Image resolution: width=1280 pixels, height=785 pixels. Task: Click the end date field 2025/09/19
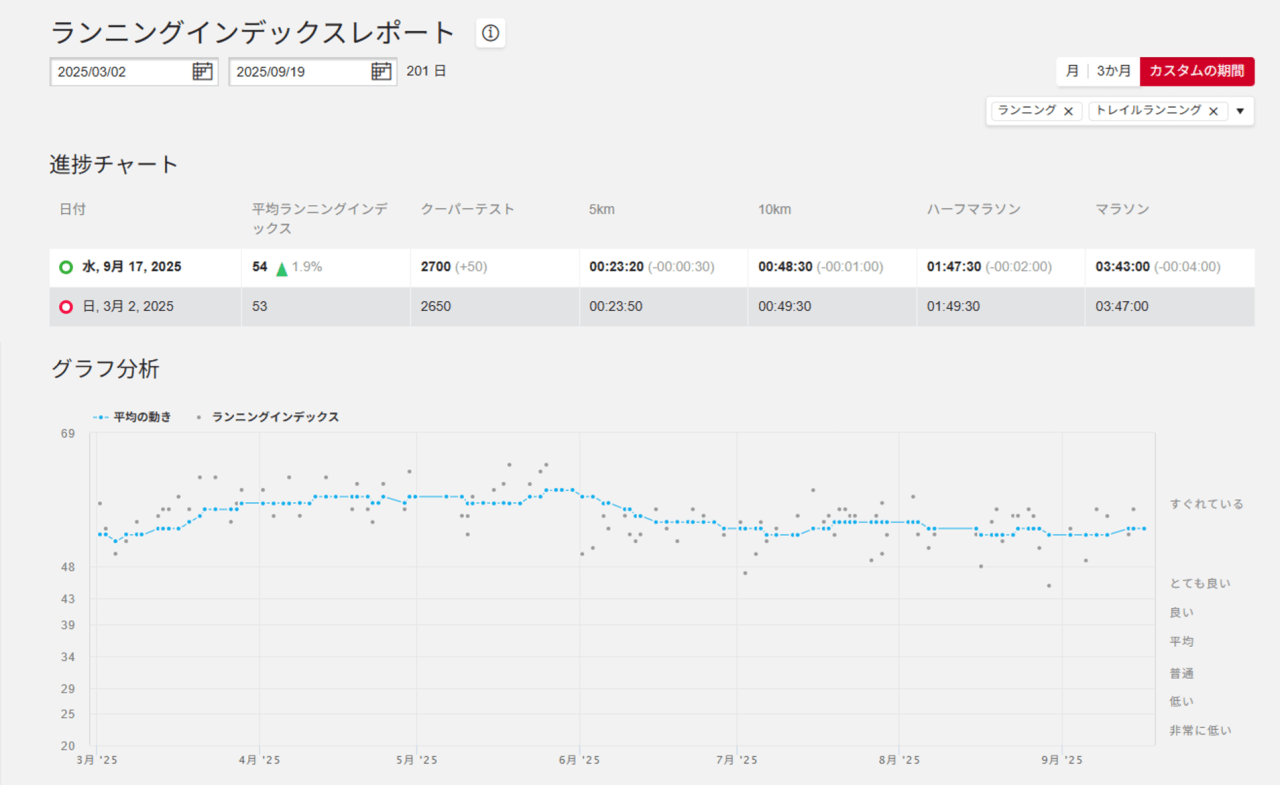297,72
